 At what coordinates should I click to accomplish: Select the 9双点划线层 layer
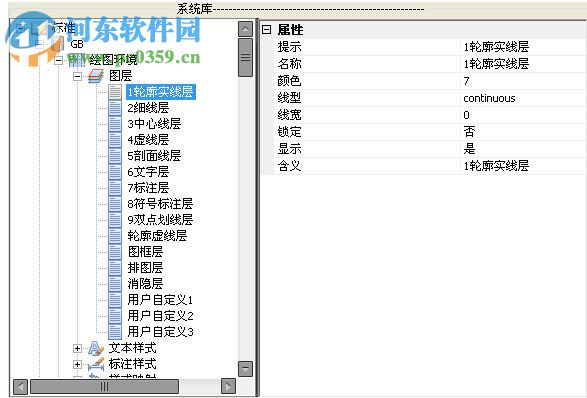coord(160,220)
